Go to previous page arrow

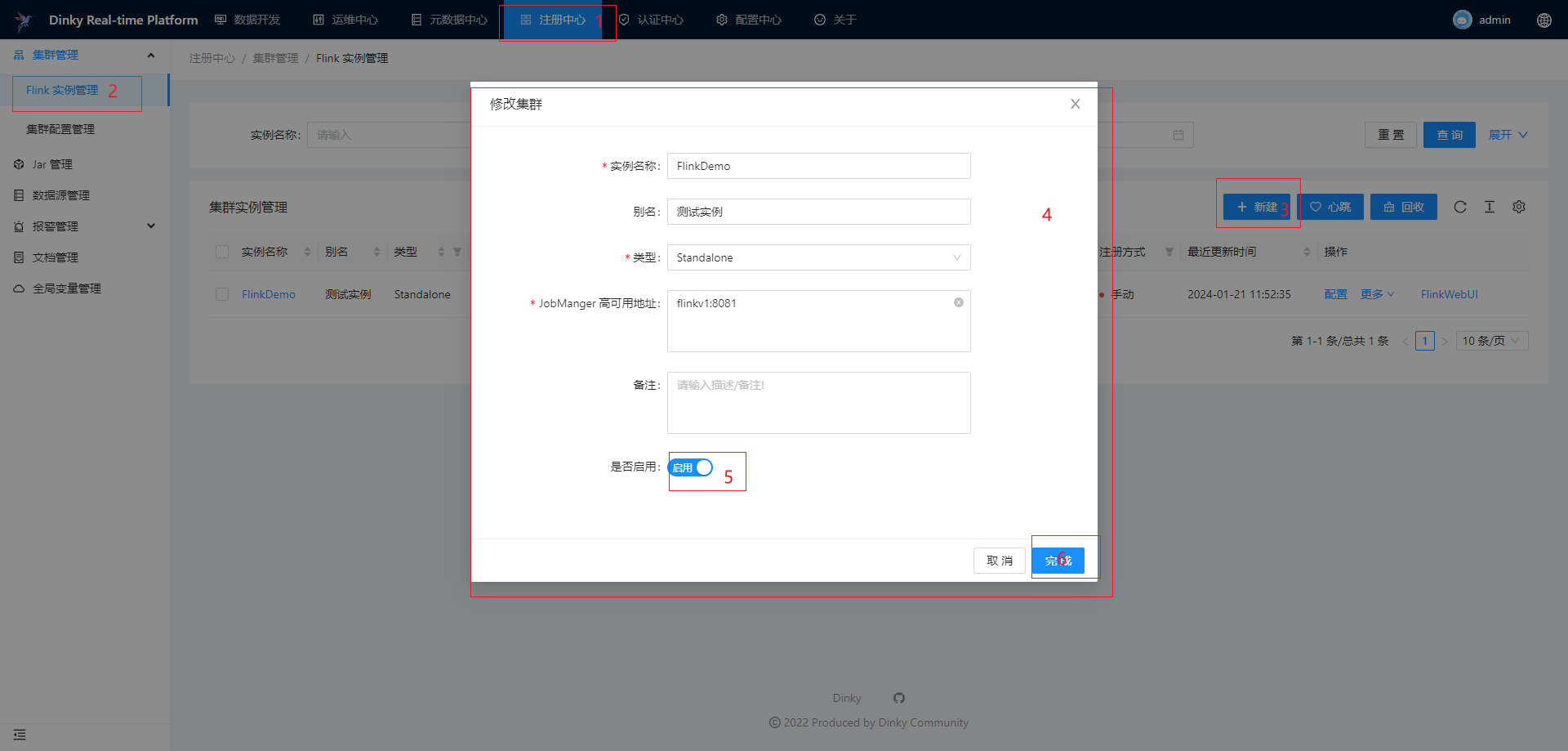click(1405, 341)
